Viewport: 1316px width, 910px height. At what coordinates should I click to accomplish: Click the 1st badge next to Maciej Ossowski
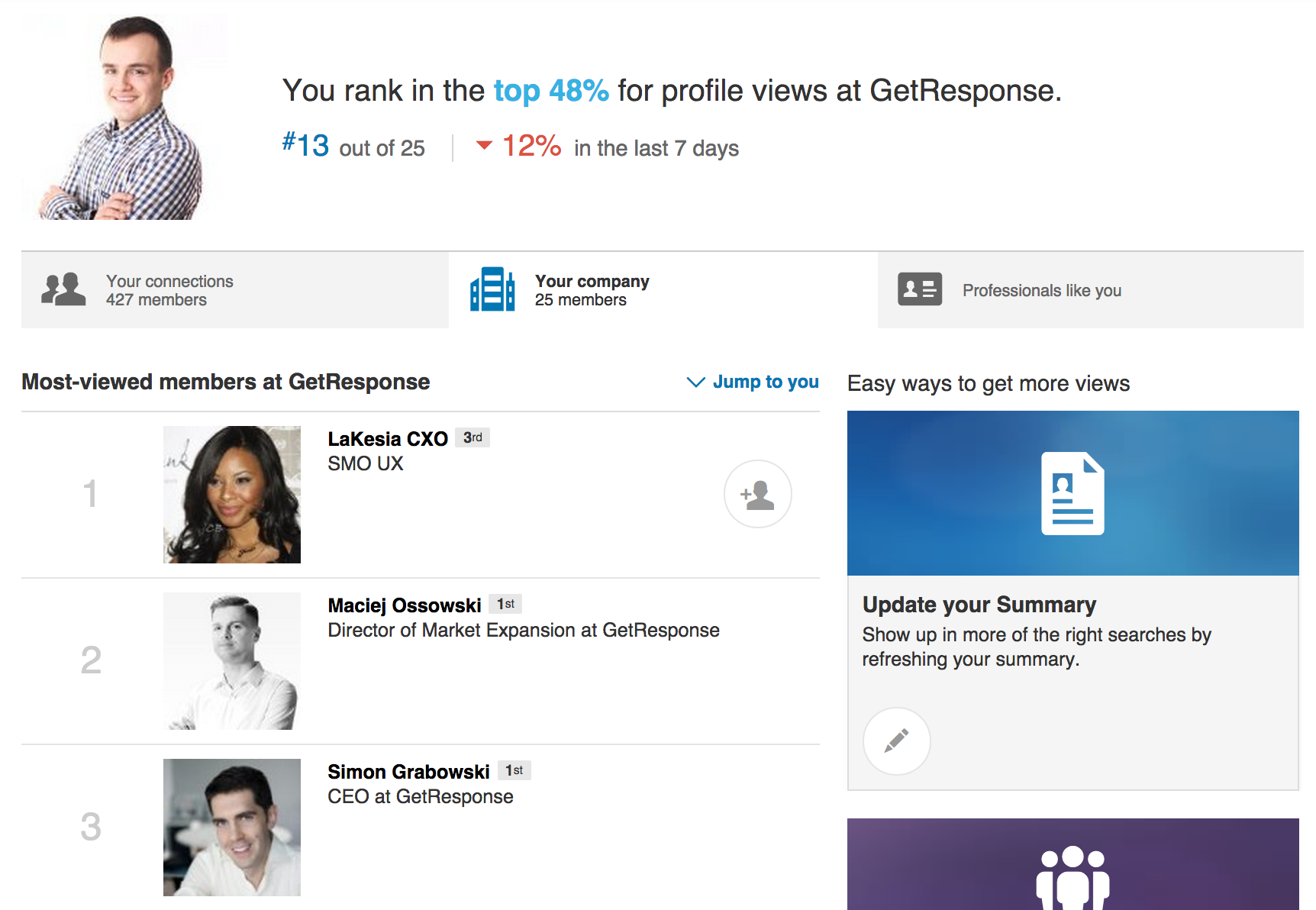tap(505, 604)
